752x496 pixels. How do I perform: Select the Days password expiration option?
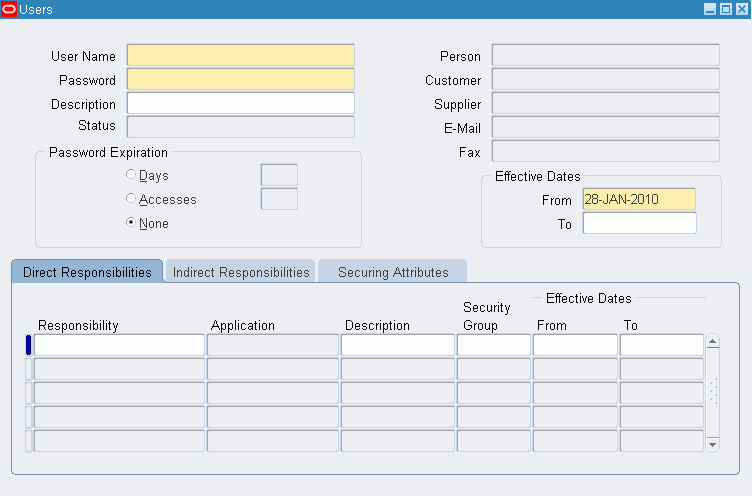(x=130, y=174)
